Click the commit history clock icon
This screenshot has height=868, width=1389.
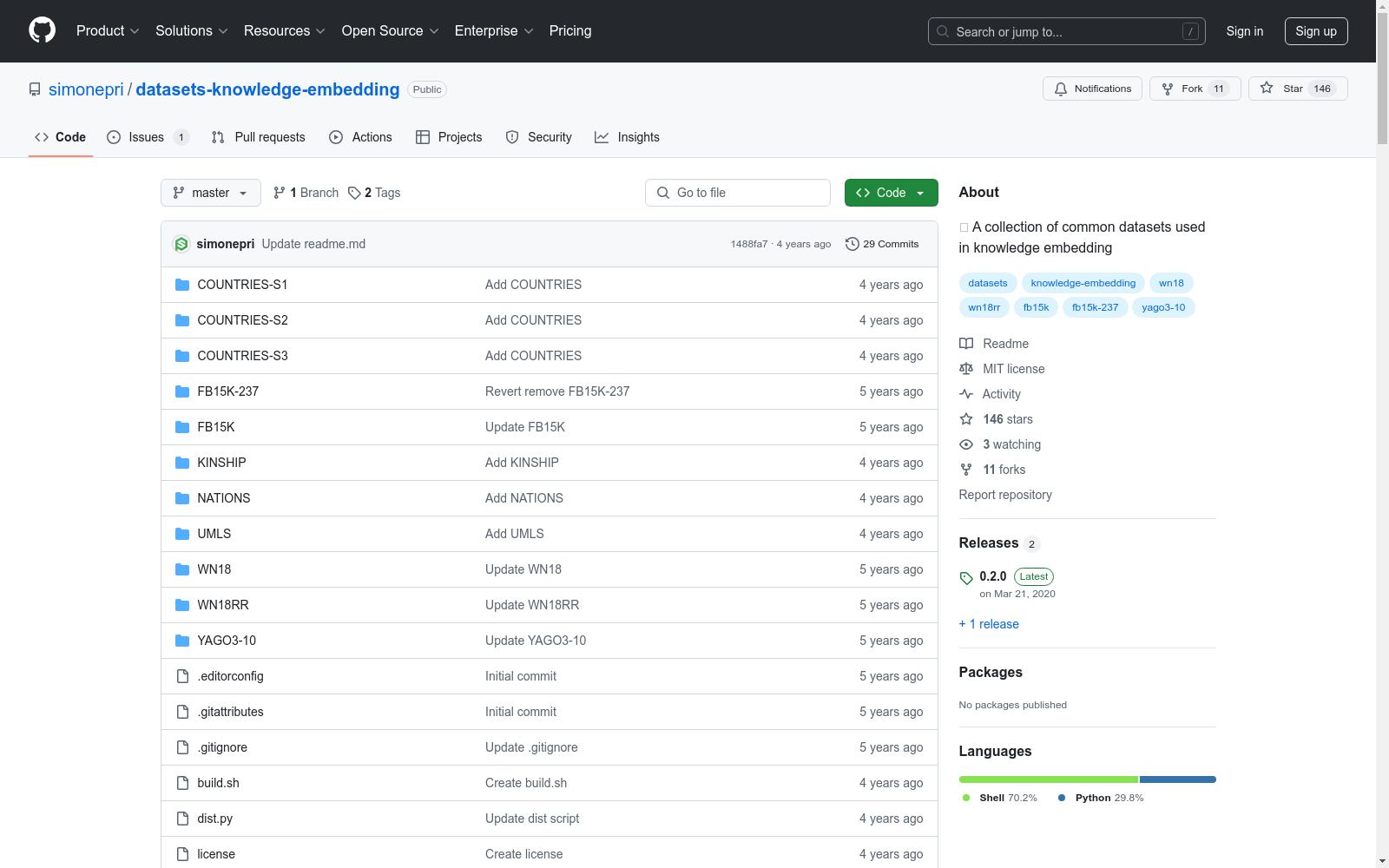tap(852, 244)
